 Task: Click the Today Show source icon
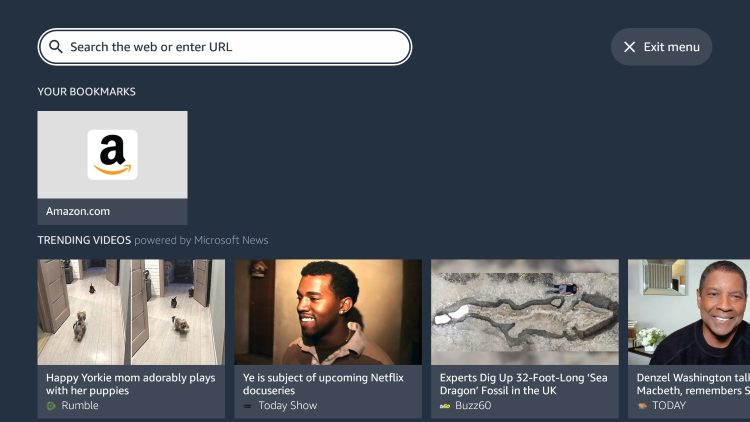coord(247,406)
